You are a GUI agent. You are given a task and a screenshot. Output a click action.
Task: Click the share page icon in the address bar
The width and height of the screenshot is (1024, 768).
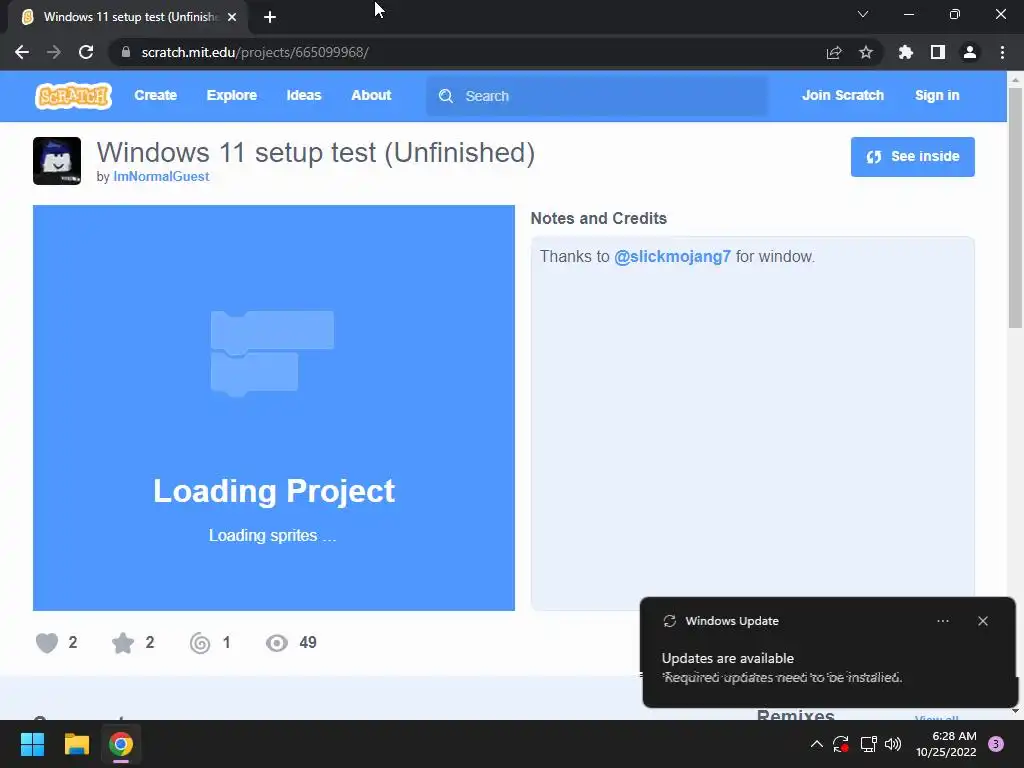click(834, 52)
